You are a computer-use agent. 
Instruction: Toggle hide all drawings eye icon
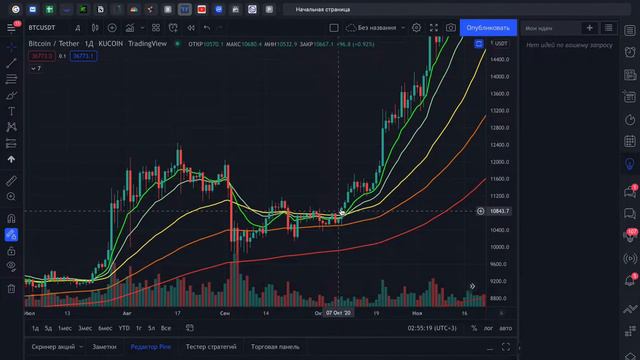pyautogui.click(x=11, y=267)
